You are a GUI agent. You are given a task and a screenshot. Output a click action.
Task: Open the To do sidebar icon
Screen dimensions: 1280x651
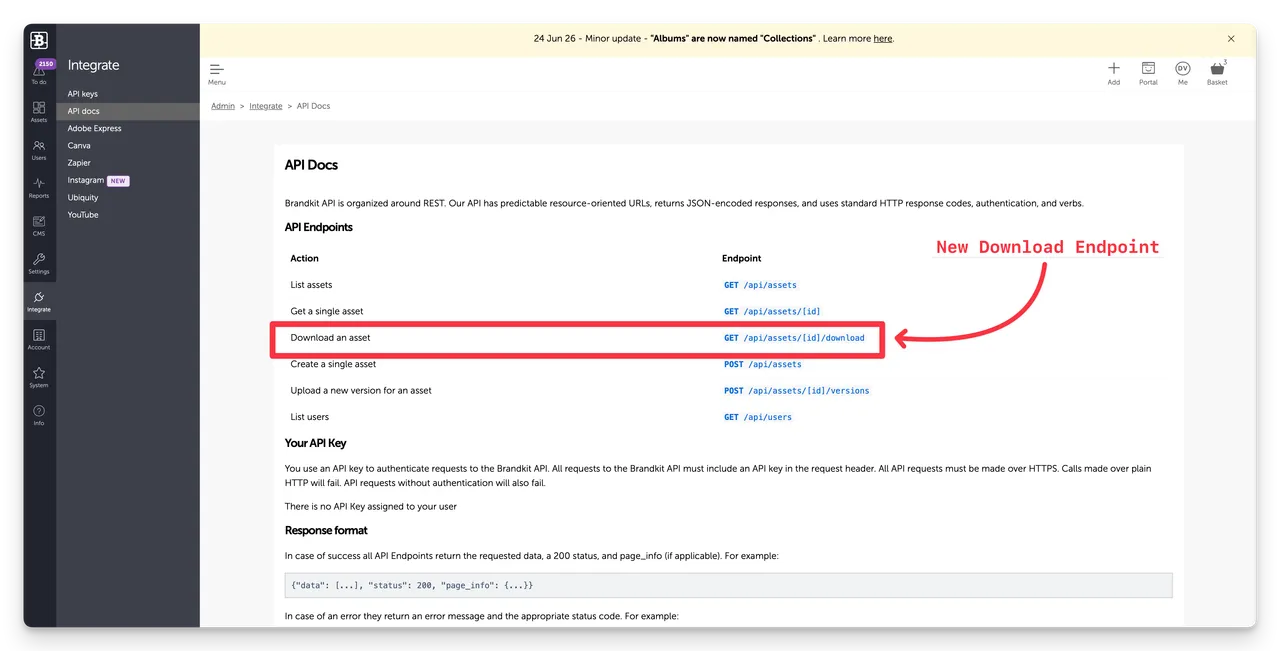(39, 74)
